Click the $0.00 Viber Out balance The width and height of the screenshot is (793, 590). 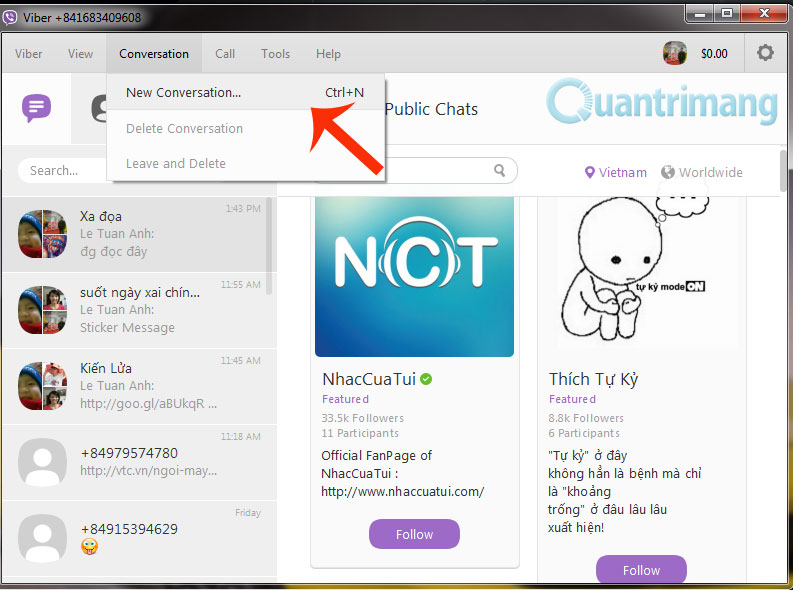point(714,54)
